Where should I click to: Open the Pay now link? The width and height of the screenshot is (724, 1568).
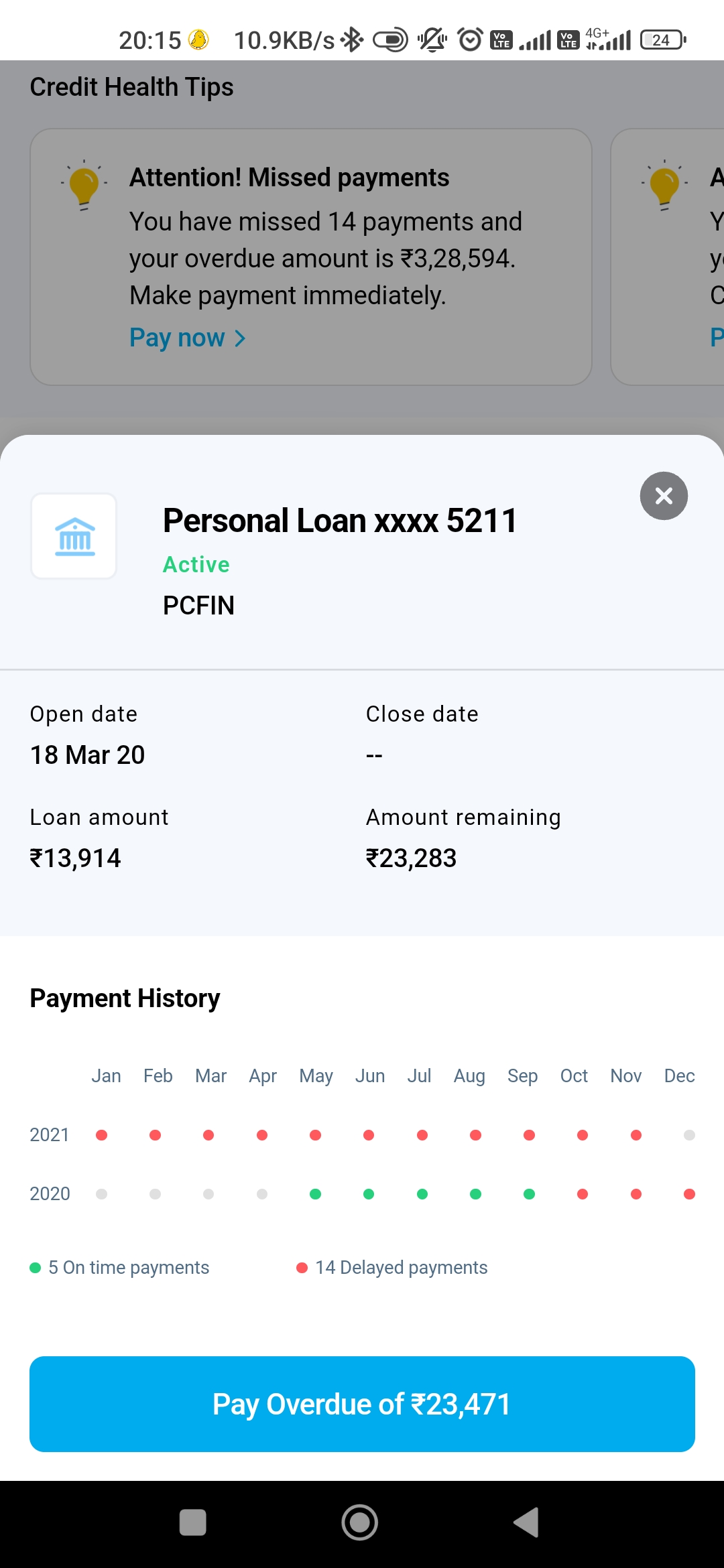click(177, 338)
